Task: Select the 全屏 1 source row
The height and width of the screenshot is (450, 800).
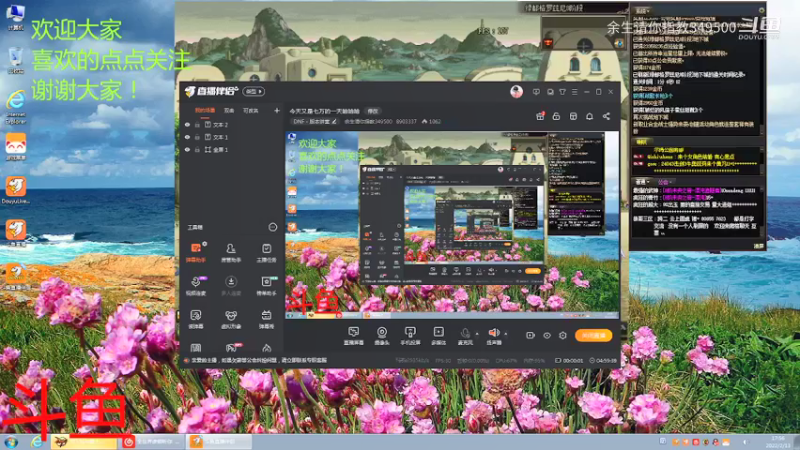Action: 232,149
